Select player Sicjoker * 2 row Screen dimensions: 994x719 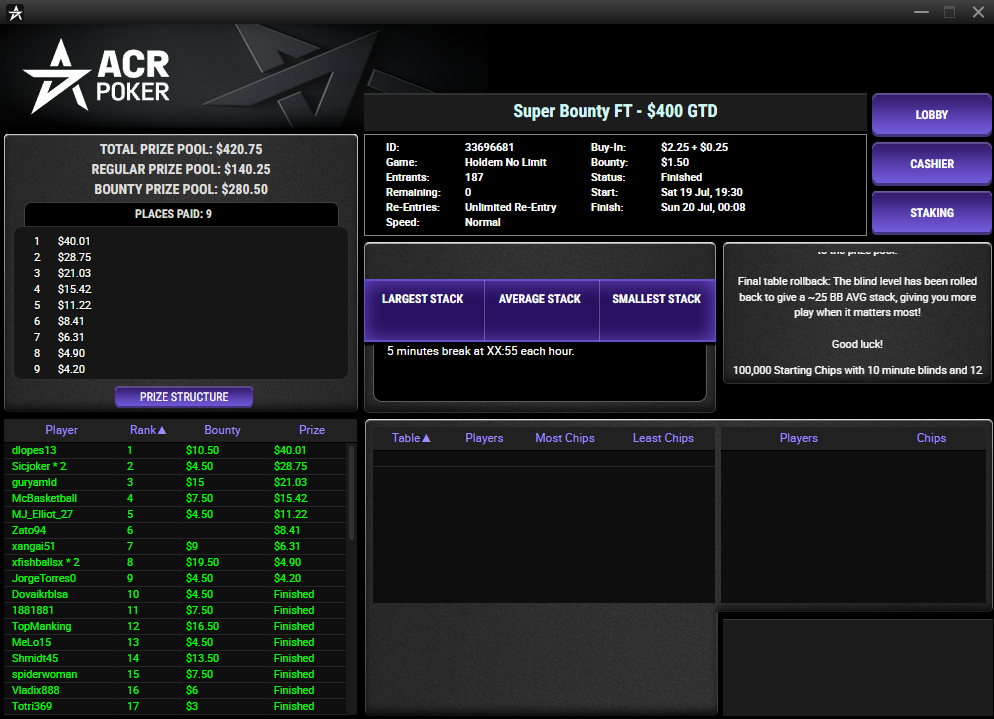click(176, 466)
